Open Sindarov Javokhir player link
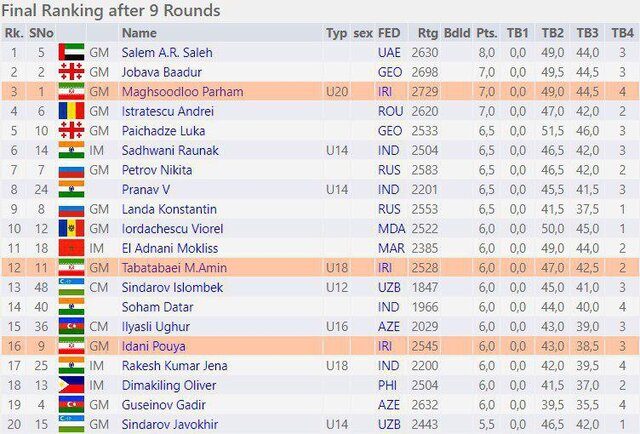This screenshot has height=434, width=640. [170, 425]
